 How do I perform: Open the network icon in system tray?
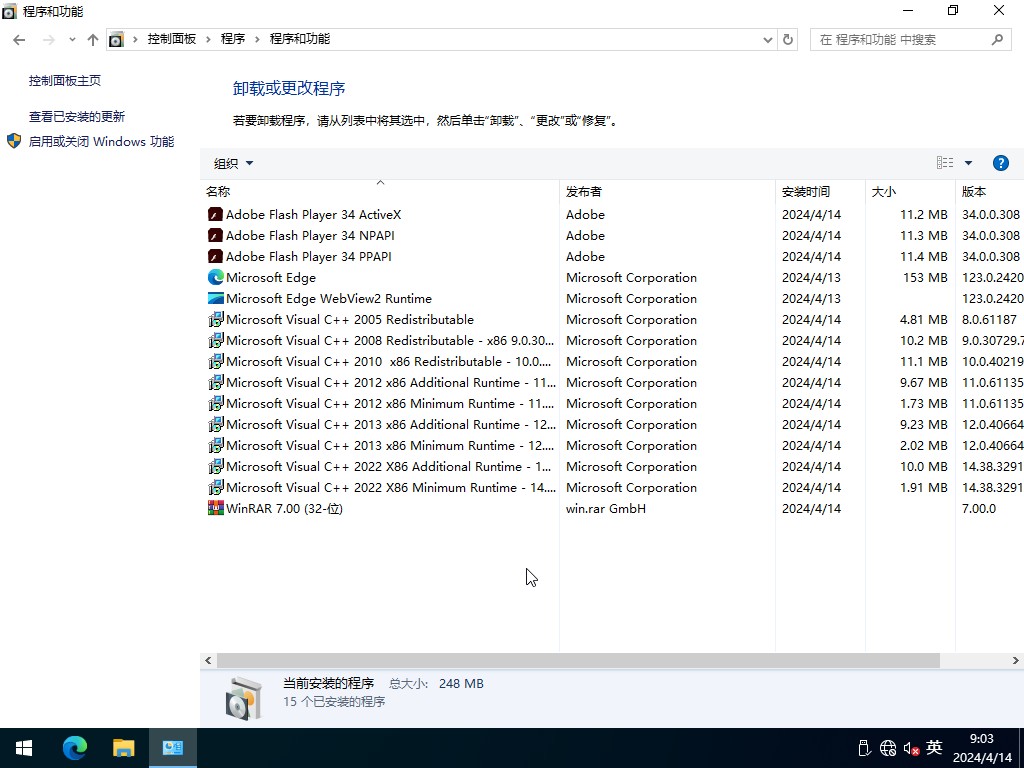(887, 748)
